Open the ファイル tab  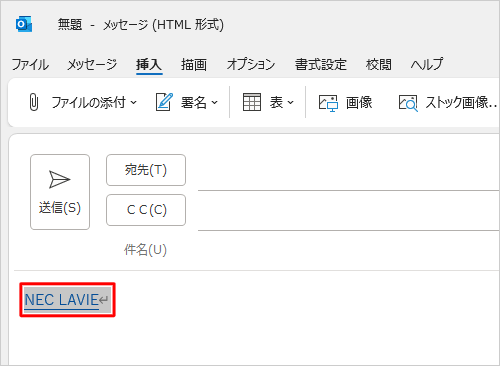coord(30,64)
